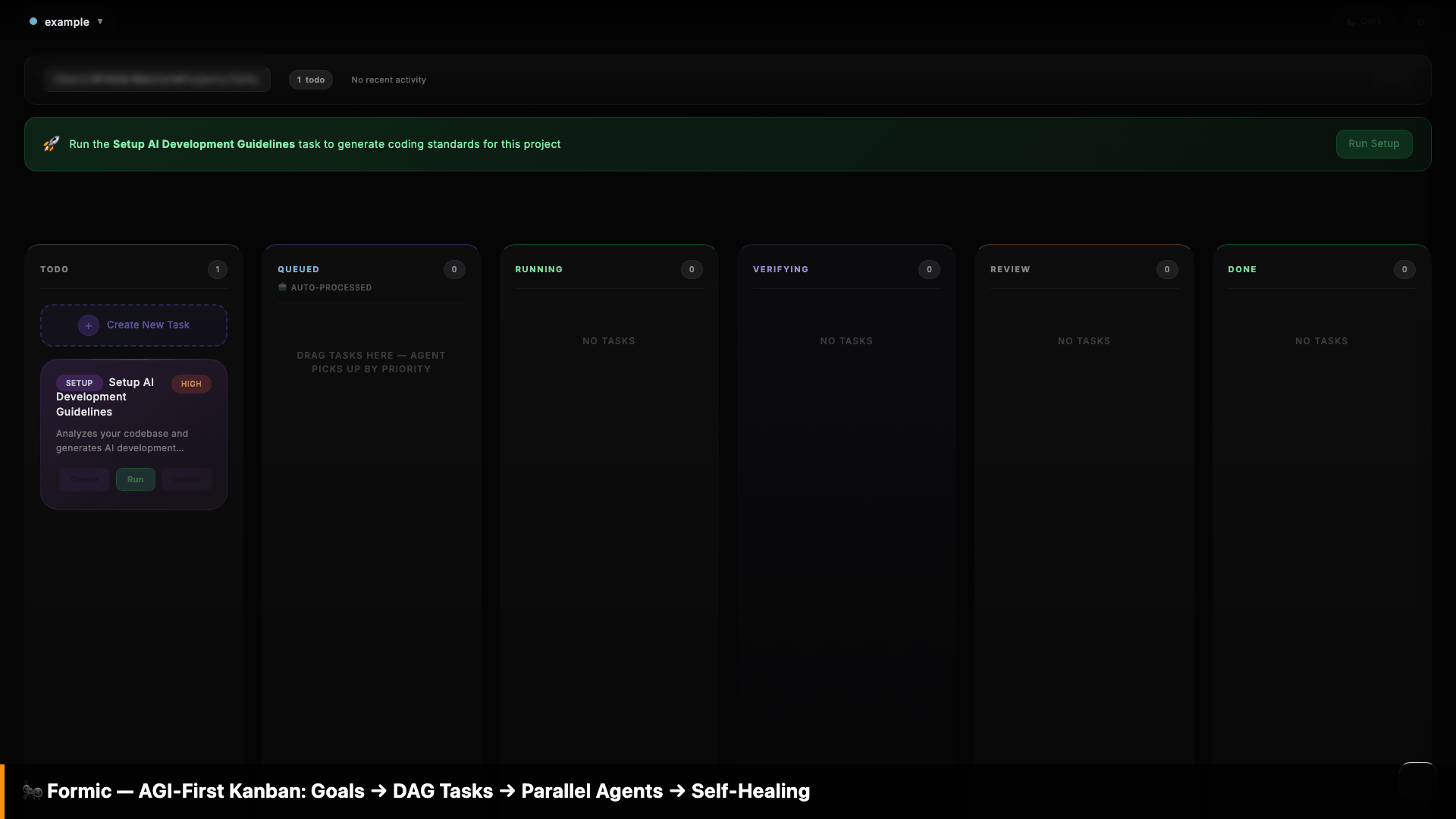1456x819 pixels.
Task: Click the 1 todo counter pill
Action: (x=310, y=80)
